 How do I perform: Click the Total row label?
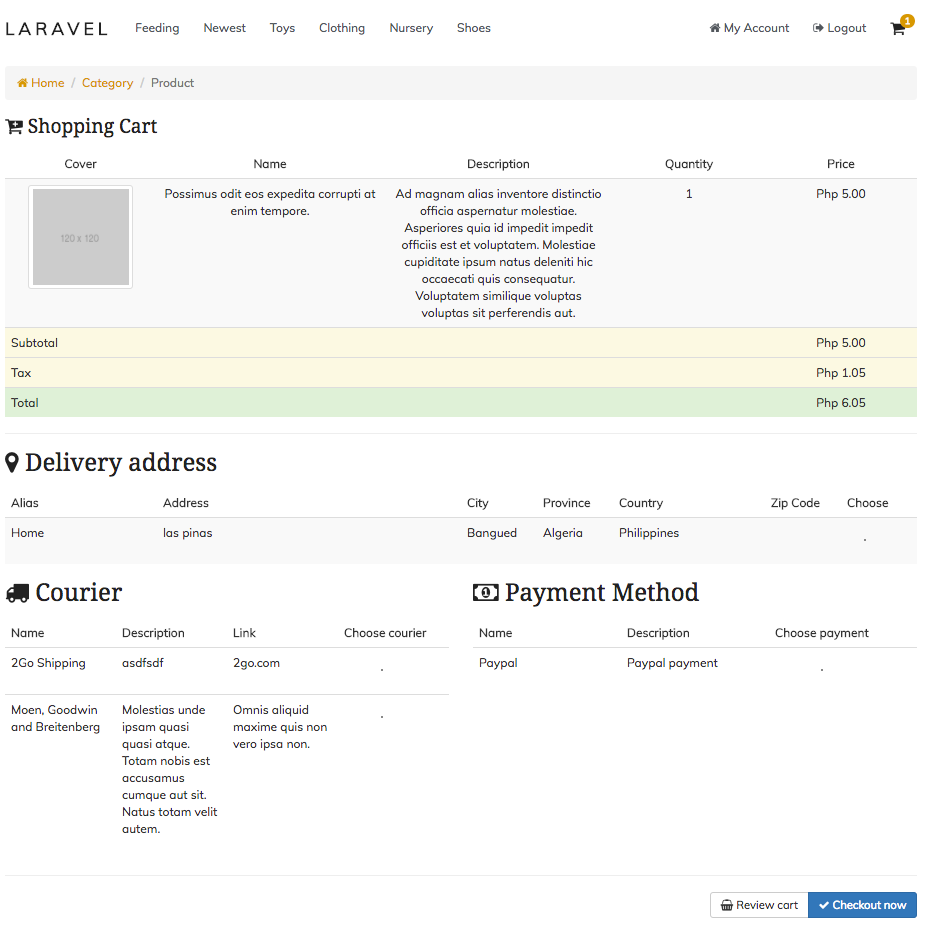click(25, 403)
